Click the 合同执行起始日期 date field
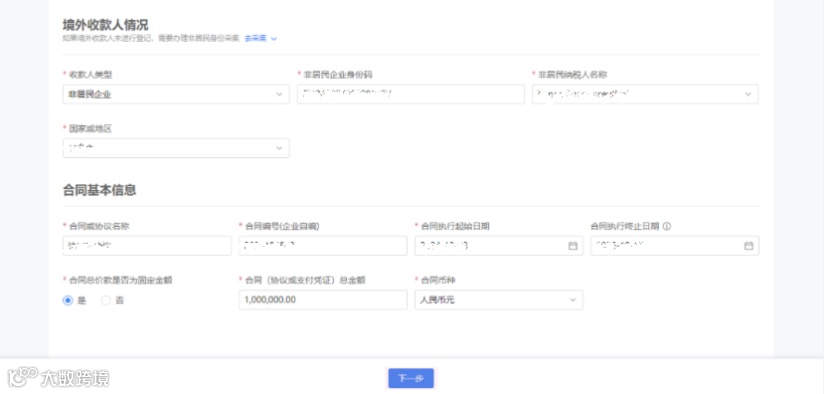The image size is (830, 394). 499,246
